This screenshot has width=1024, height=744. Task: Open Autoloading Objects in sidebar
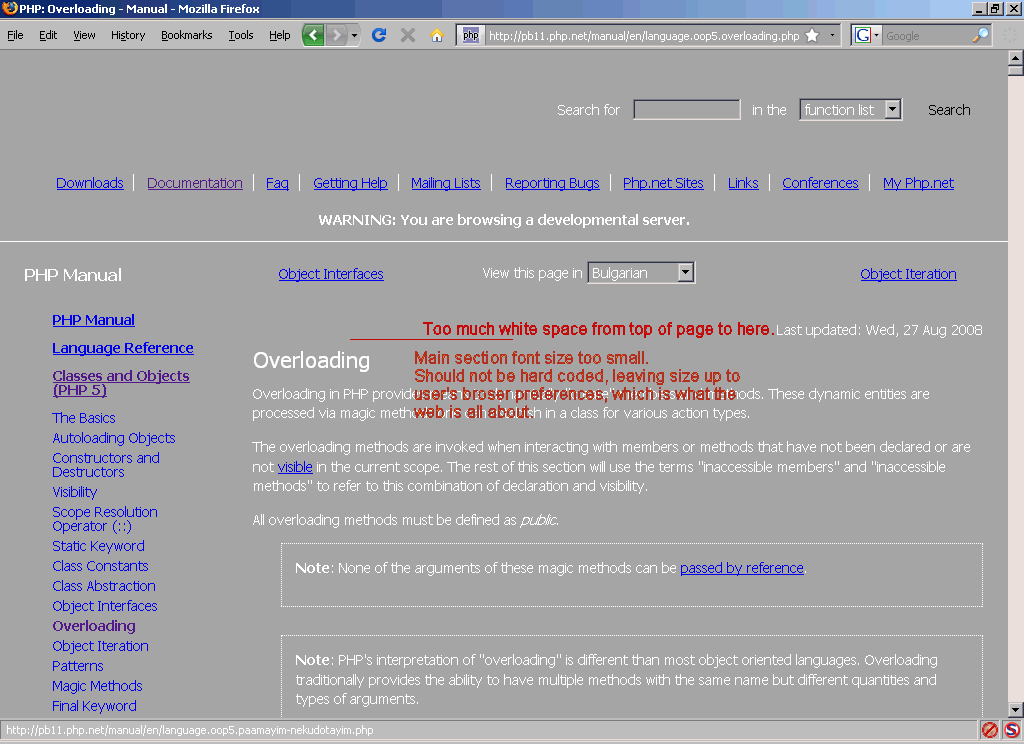pos(114,438)
